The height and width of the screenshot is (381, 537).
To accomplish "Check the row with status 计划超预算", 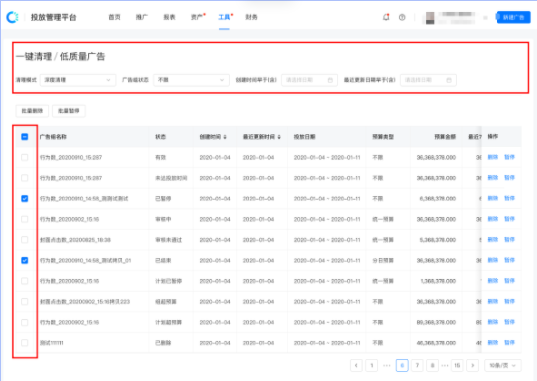I will tap(25, 322).
